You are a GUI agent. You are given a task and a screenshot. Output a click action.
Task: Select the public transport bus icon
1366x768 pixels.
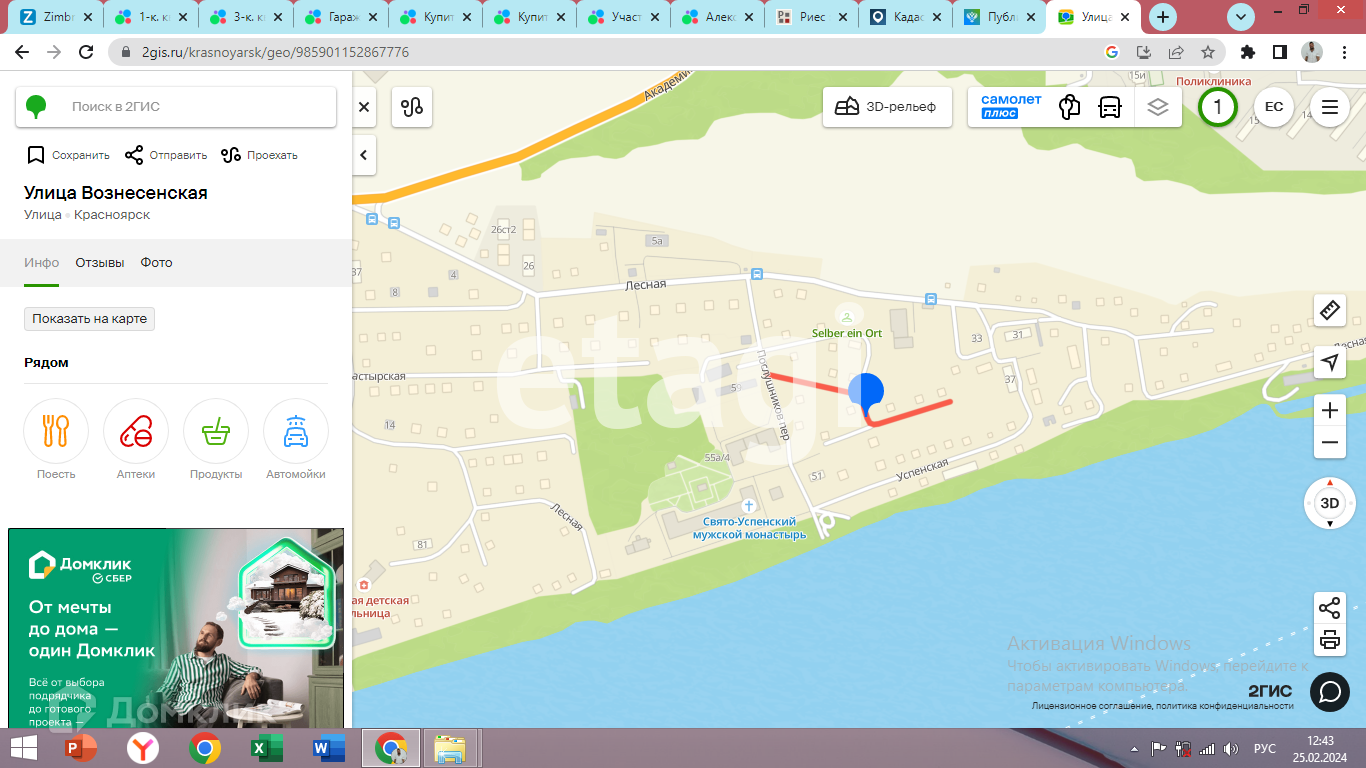pyautogui.click(x=1110, y=107)
